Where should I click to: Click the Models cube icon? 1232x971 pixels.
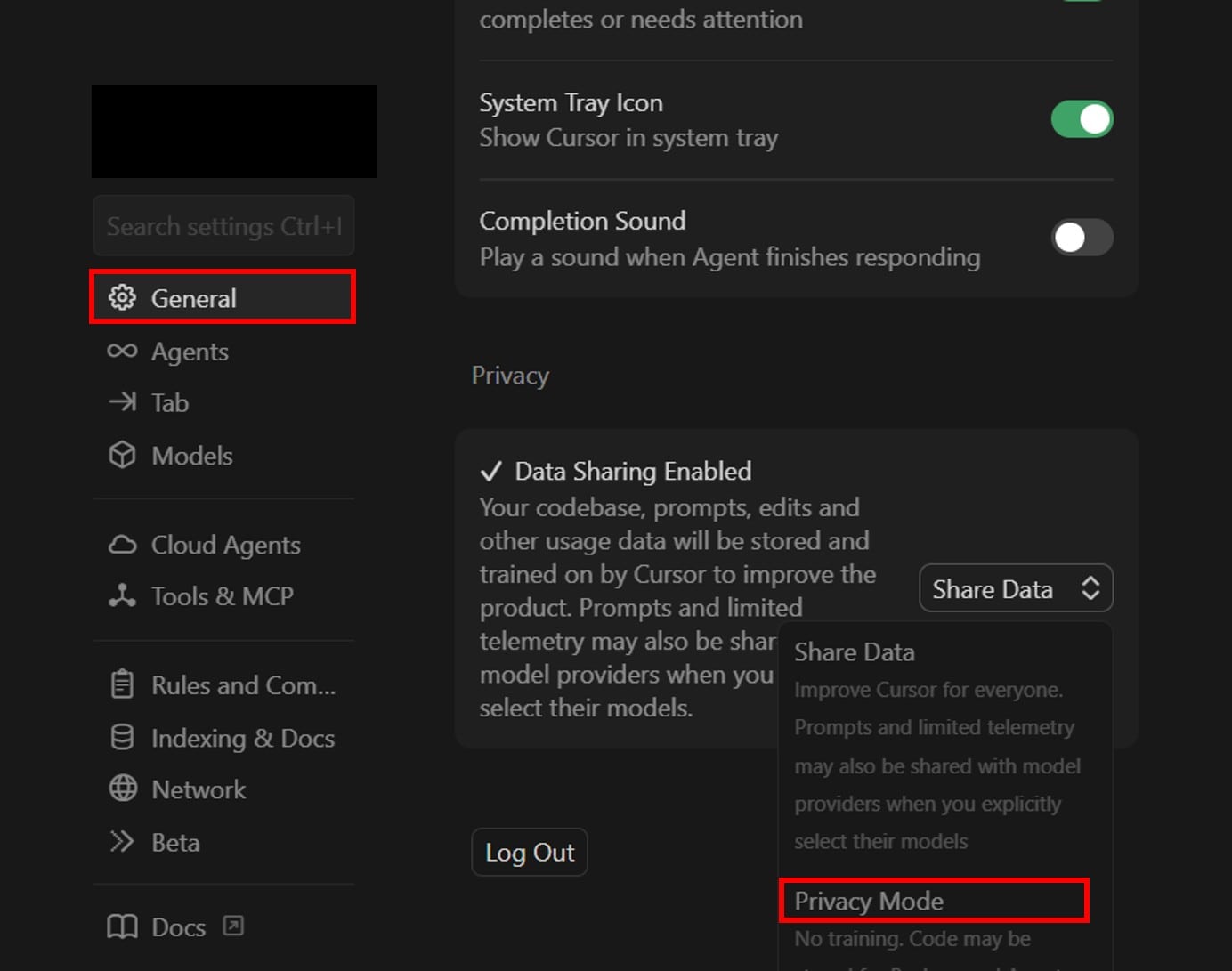122,455
